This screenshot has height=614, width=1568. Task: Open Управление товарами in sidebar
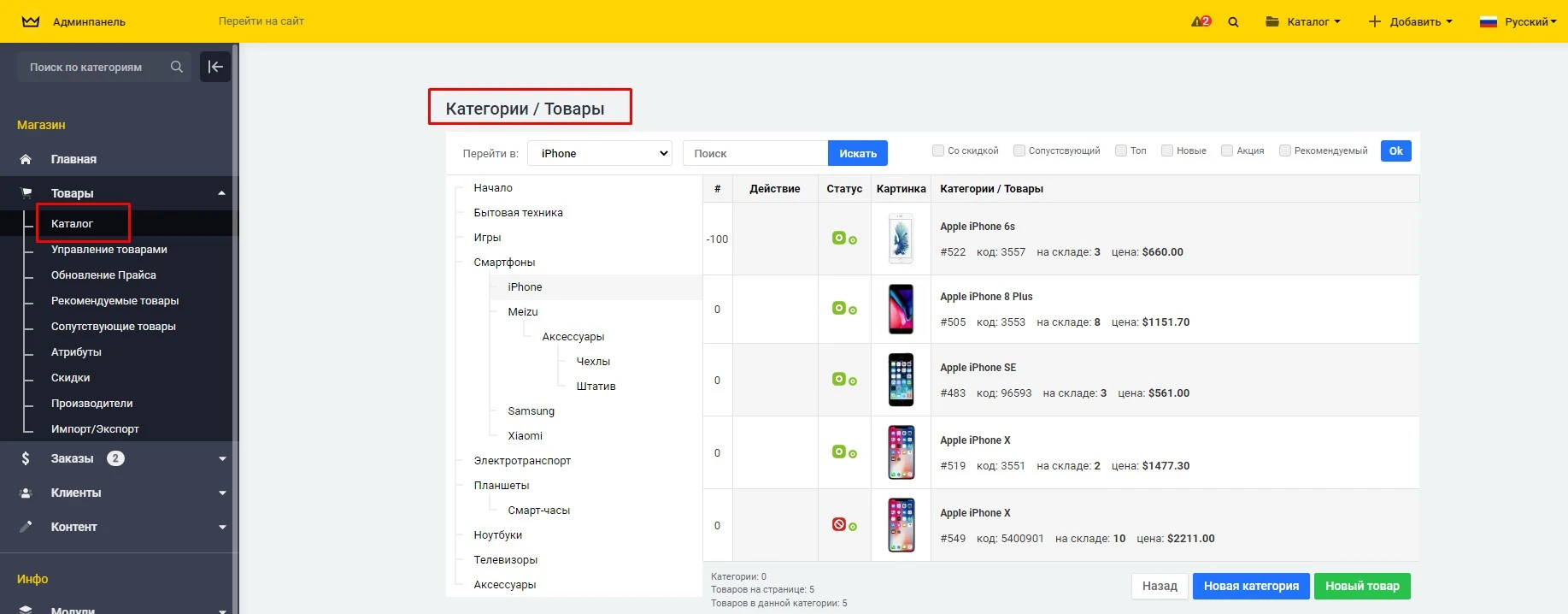[x=109, y=250]
